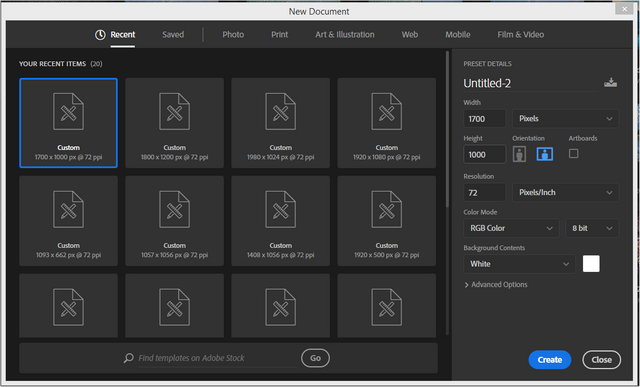Viewport: 640px width, 387px height.
Task: Click the Resolution field showing 72
Action: tap(484, 192)
